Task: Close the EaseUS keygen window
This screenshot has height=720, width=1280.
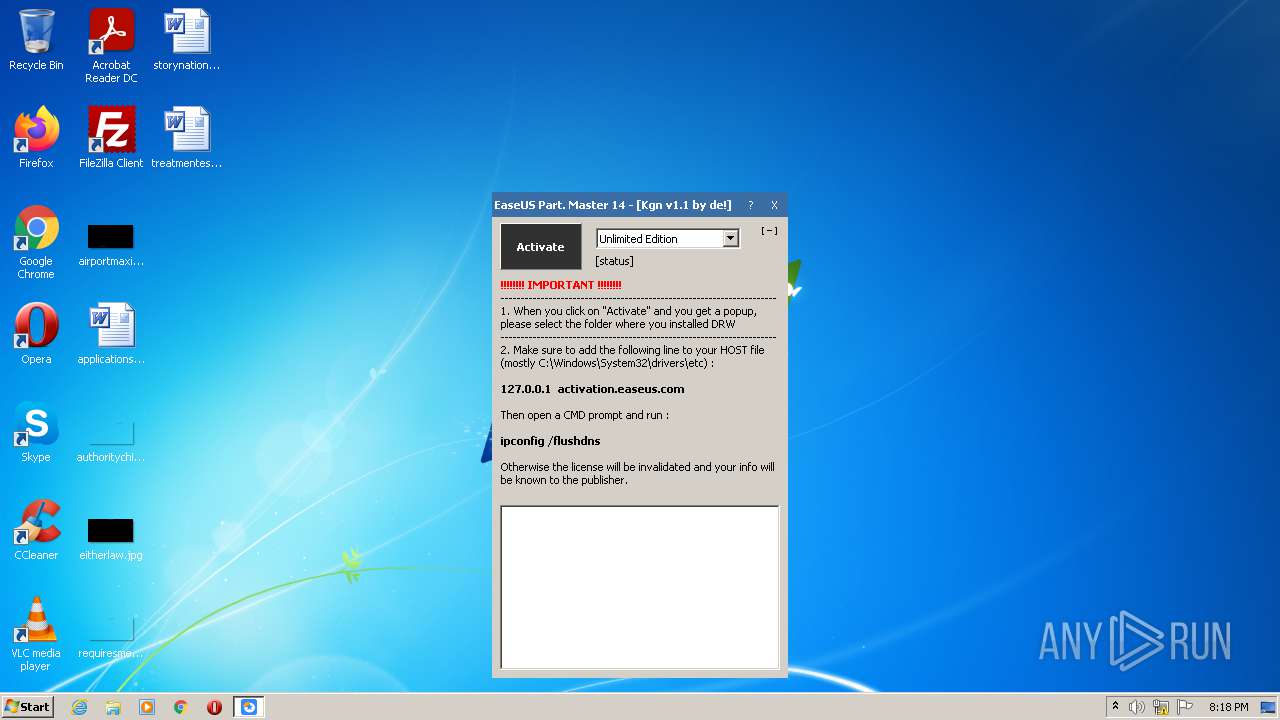Action: tap(774, 205)
